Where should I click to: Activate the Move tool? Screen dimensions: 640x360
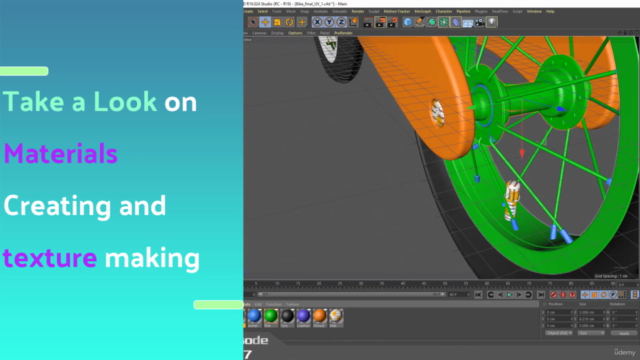(265, 22)
